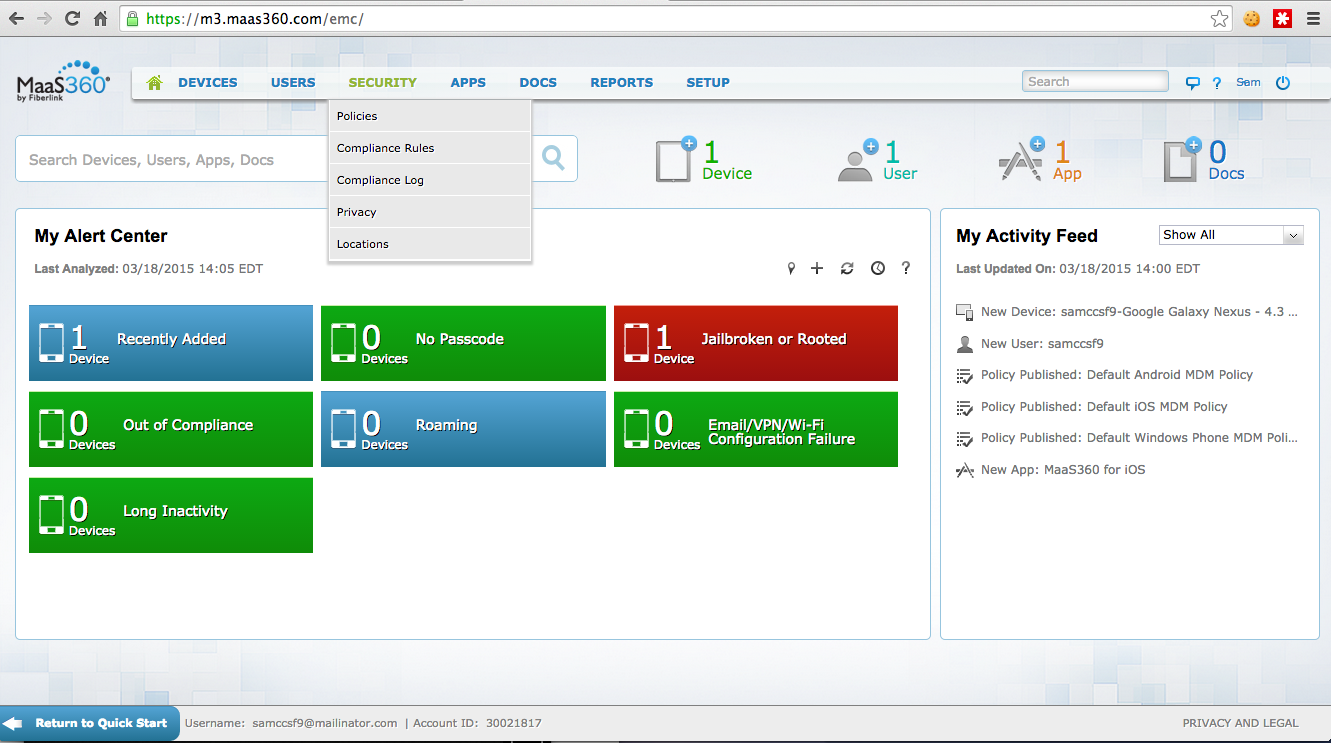Click the new device icon in Activity Feed
Screen dimensions: 1331x743
(x=965, y=312)
